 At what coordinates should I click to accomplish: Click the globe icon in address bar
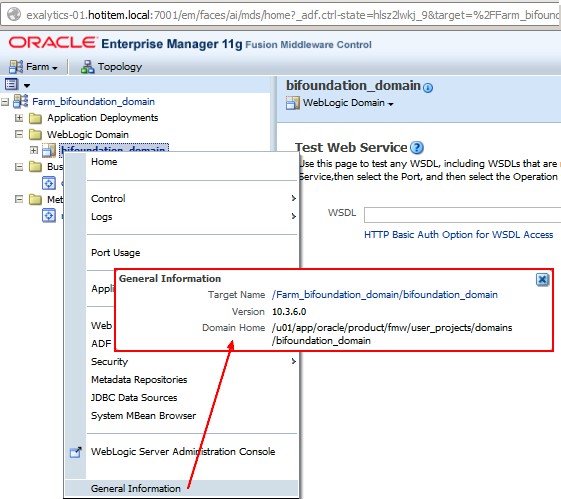click(x=14, y=15)
